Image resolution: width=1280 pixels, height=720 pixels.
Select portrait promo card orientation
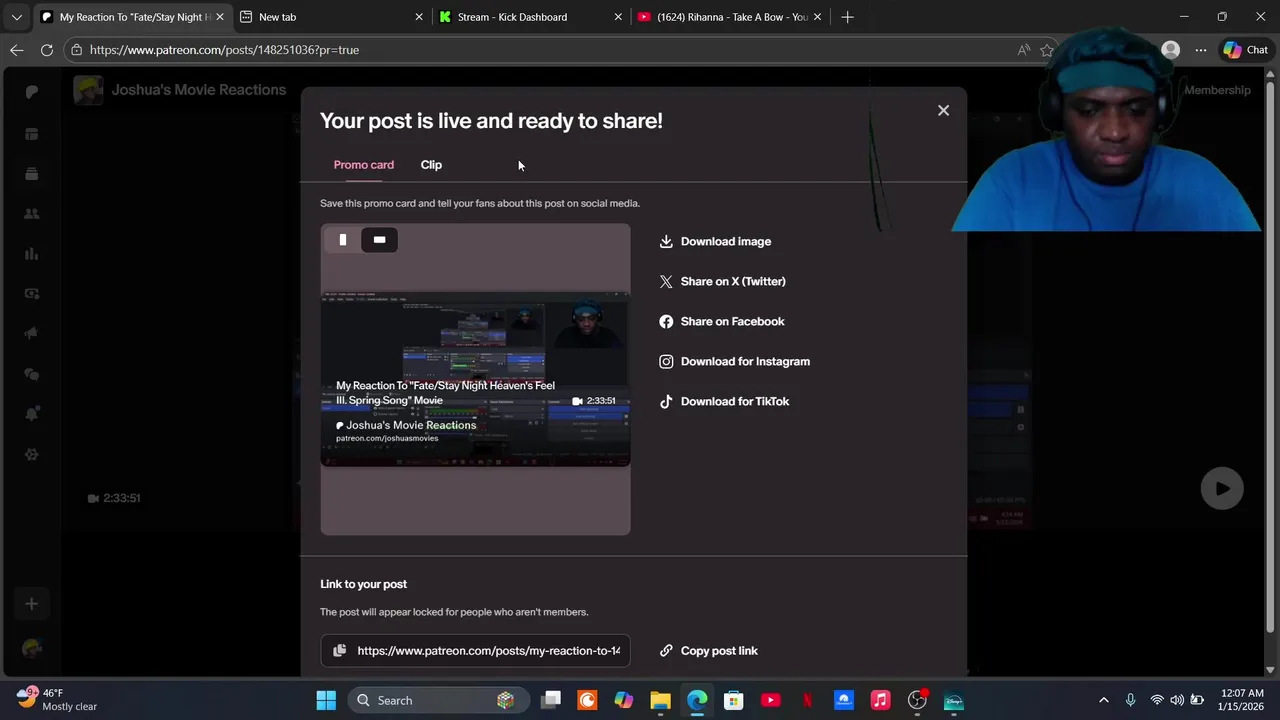pyautogui.click(x=343, y=239)
